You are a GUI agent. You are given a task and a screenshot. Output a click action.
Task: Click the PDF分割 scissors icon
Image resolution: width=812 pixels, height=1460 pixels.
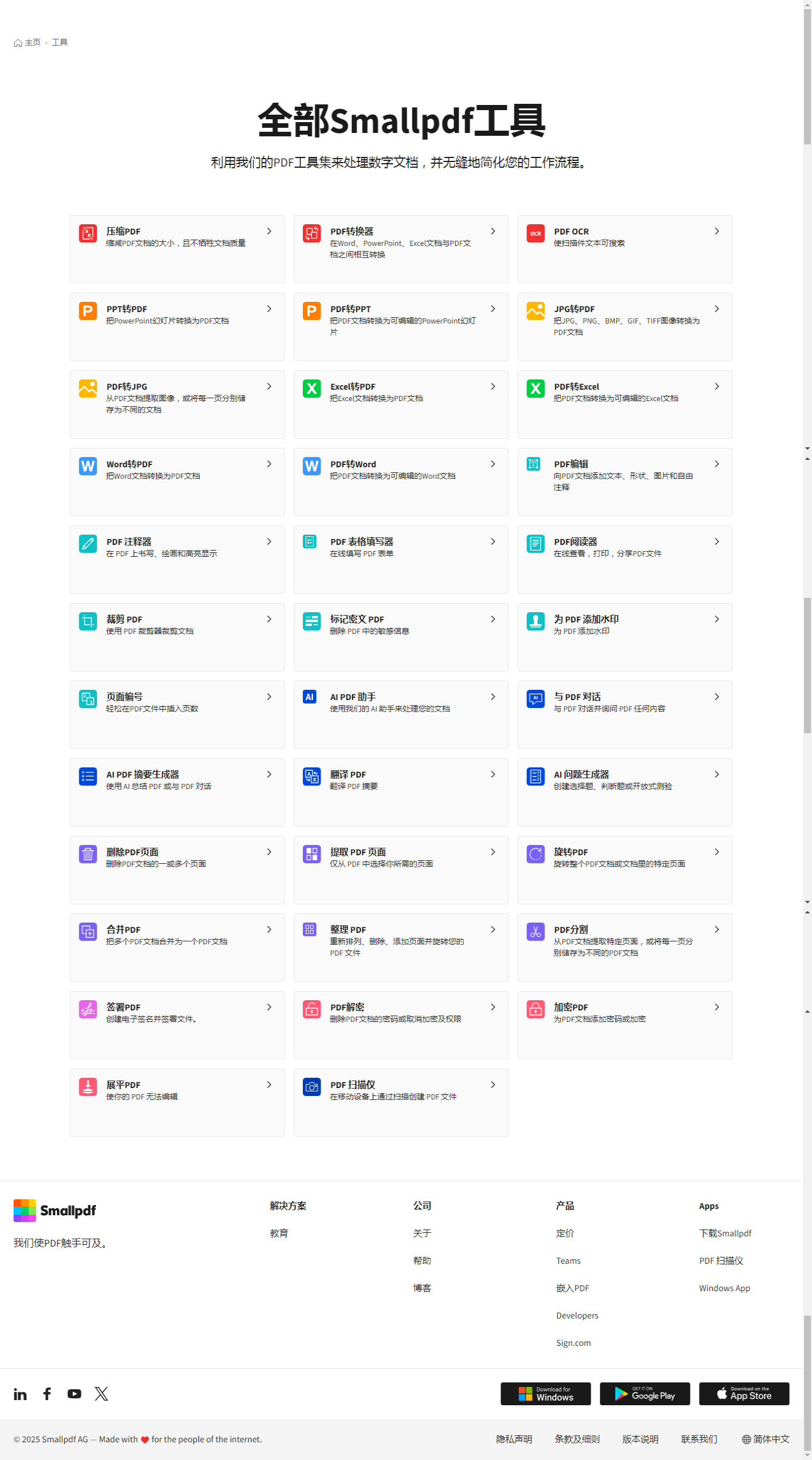pyautogui.click(x=535, y=932)
